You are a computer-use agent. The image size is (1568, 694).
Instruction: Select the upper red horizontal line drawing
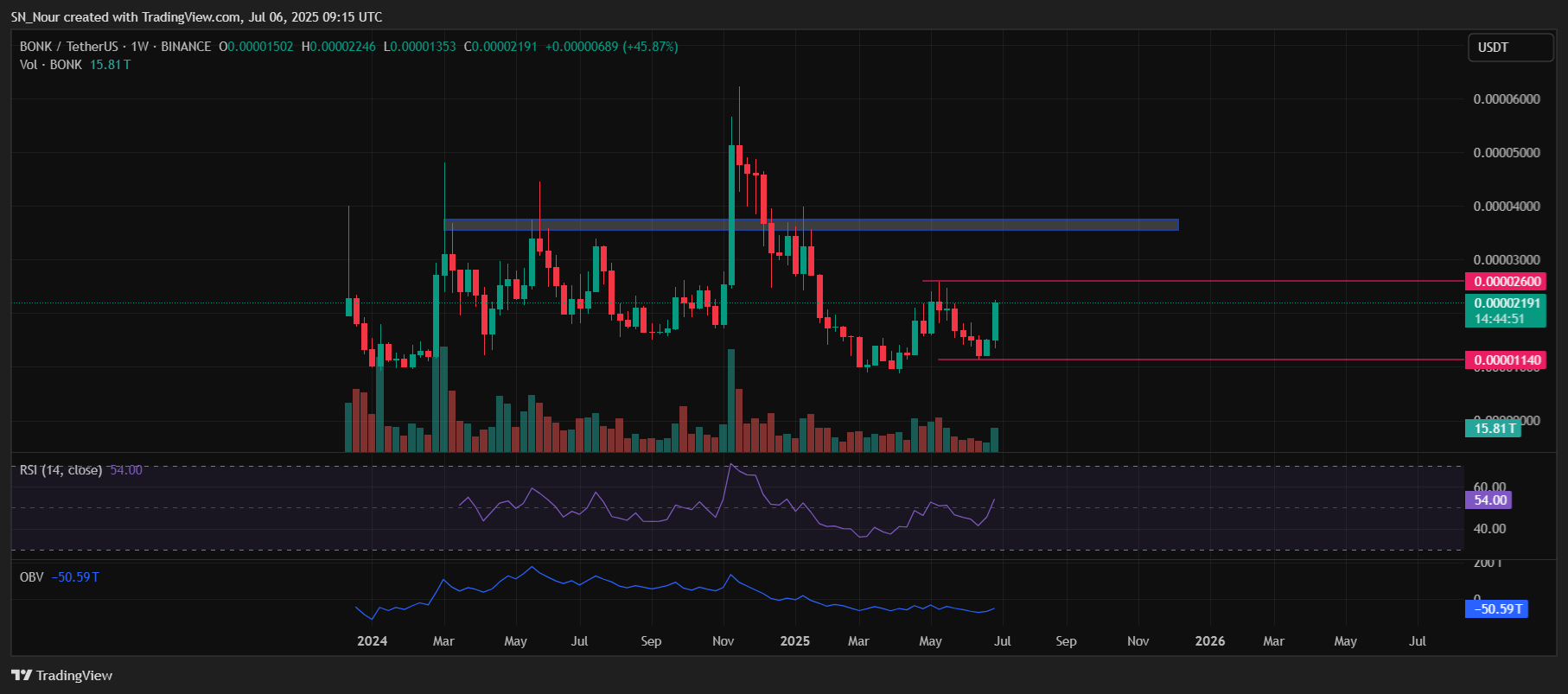point(1193,281)
